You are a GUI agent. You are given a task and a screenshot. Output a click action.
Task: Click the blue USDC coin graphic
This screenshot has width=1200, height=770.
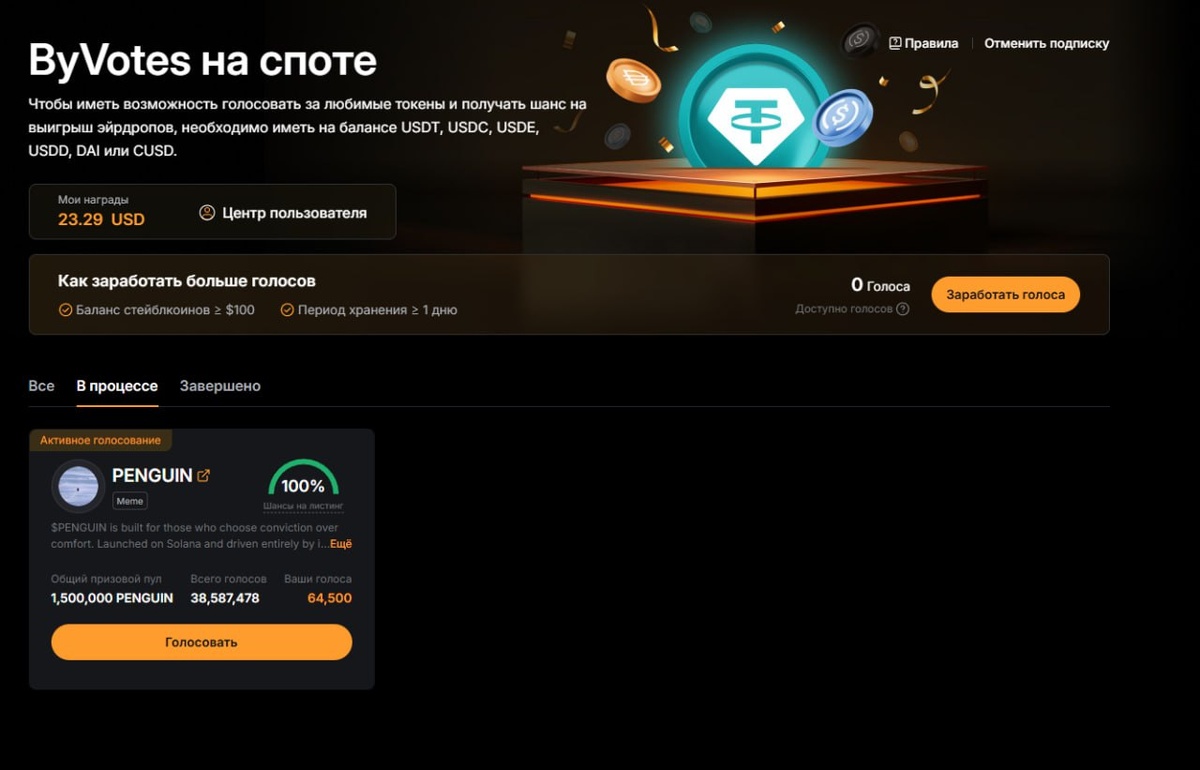click(843, 117)
